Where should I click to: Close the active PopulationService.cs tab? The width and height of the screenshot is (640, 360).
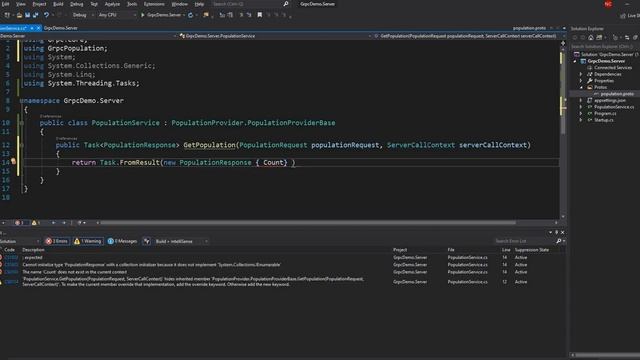point(38,28)
